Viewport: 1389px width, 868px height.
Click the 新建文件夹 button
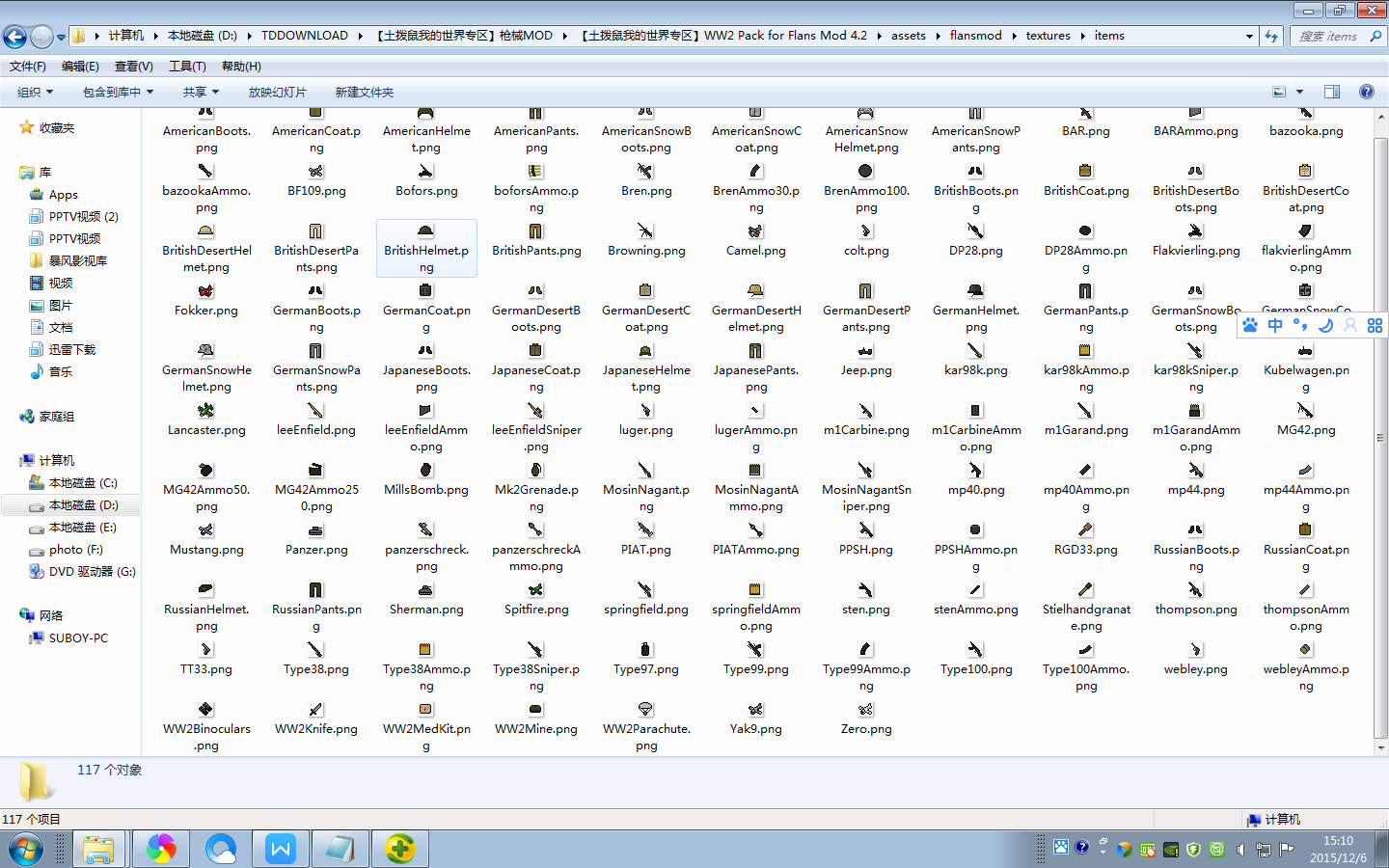(x=364, y=93)
